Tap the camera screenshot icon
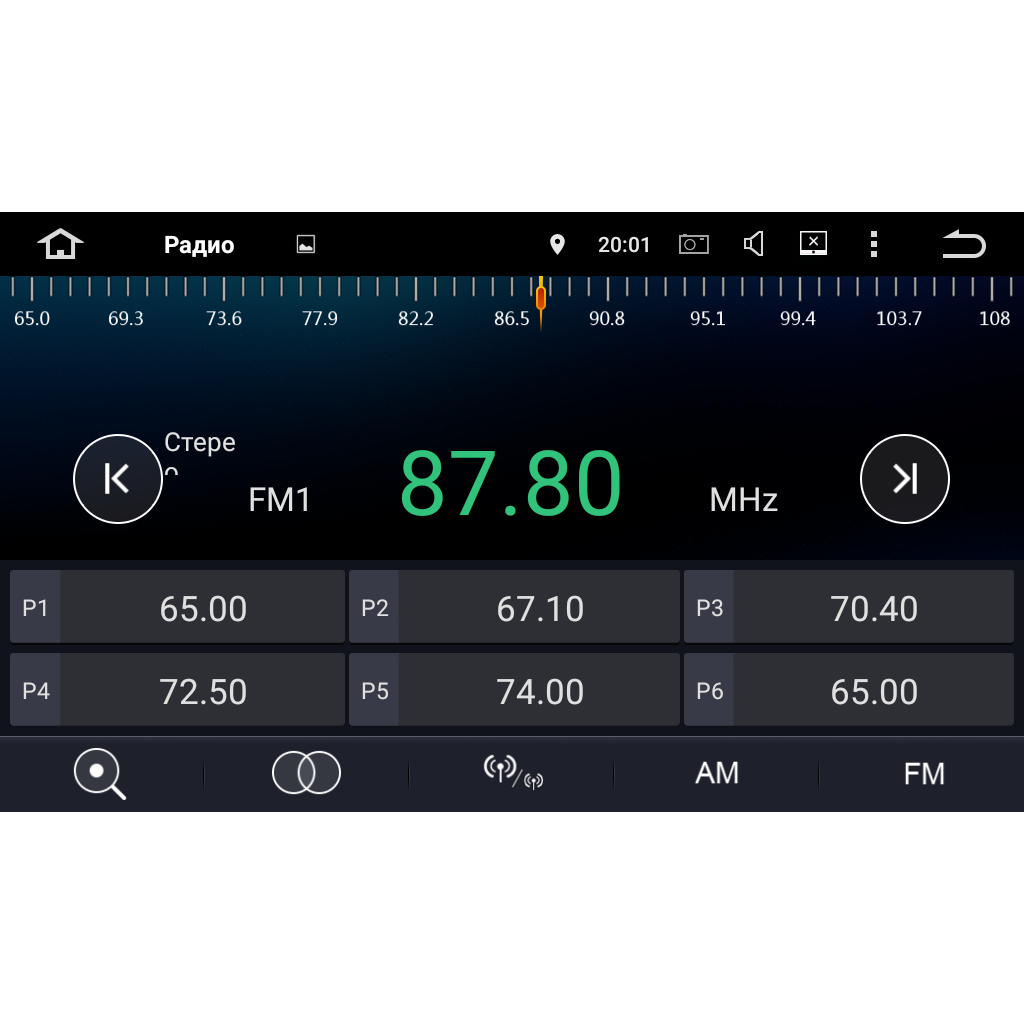Viewport: 1024px width, 1024px height. click(x=693, y=244)
